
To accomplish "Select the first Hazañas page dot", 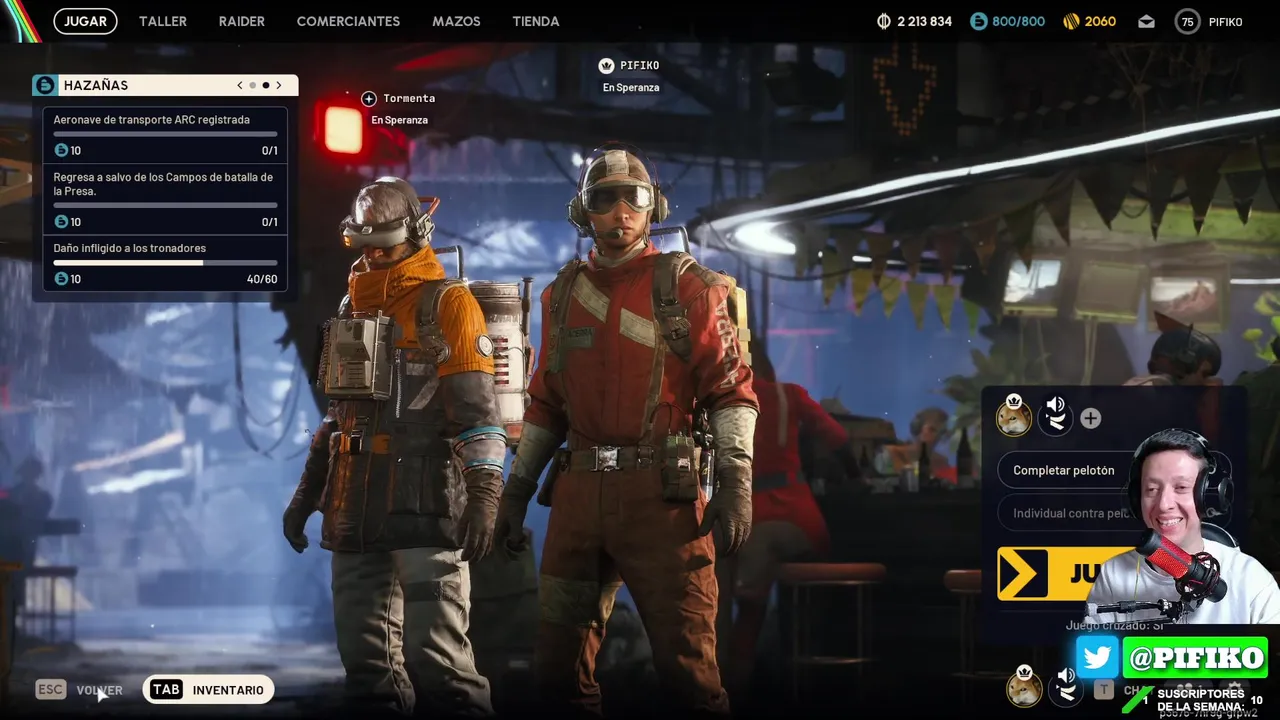I will [253, 85].
